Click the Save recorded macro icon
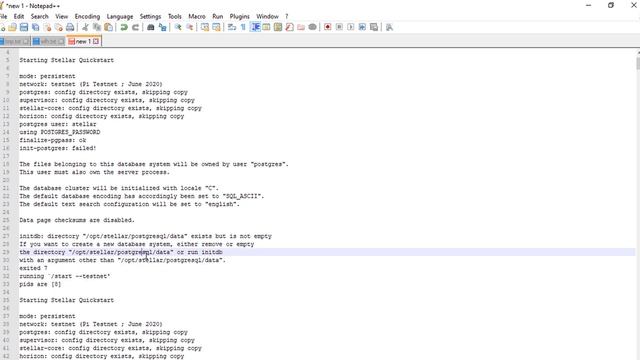The height and width of the screenshot is (360, 640). coord(373,27)
